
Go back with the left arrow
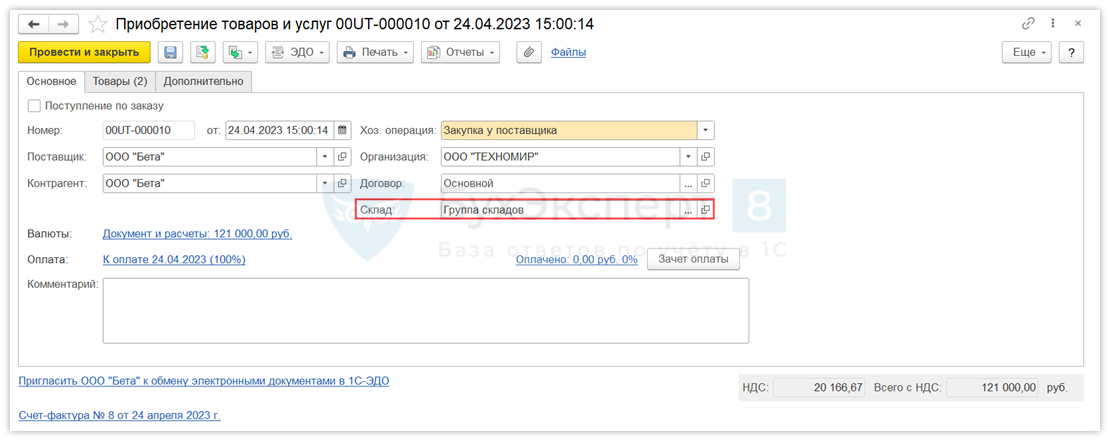(33, 24)
